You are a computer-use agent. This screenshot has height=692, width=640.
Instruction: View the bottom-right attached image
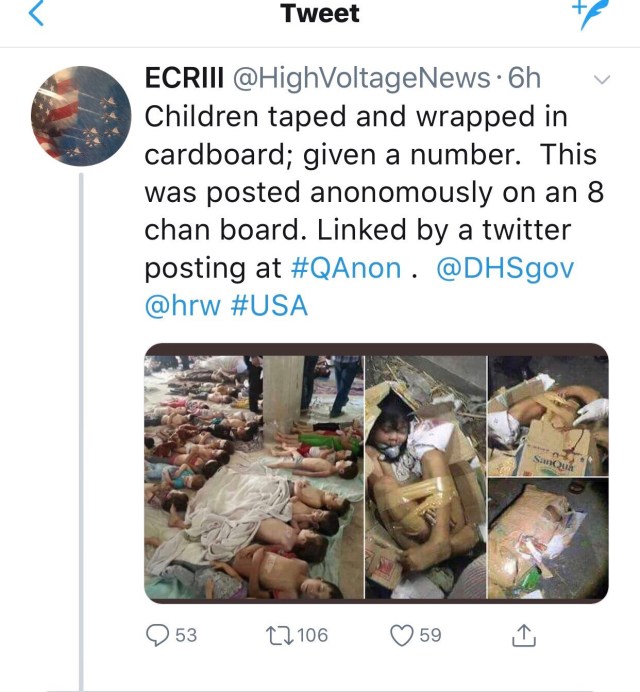coord(548,540)
